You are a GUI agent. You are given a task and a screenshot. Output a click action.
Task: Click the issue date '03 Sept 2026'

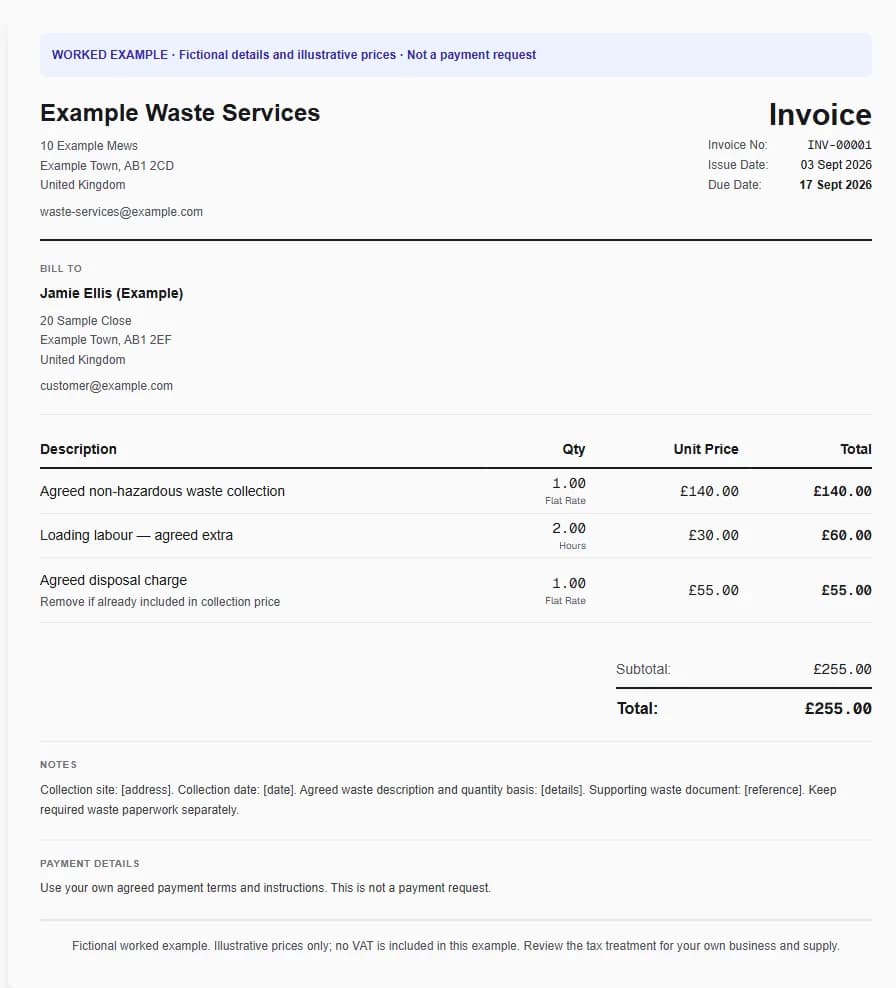836,165
